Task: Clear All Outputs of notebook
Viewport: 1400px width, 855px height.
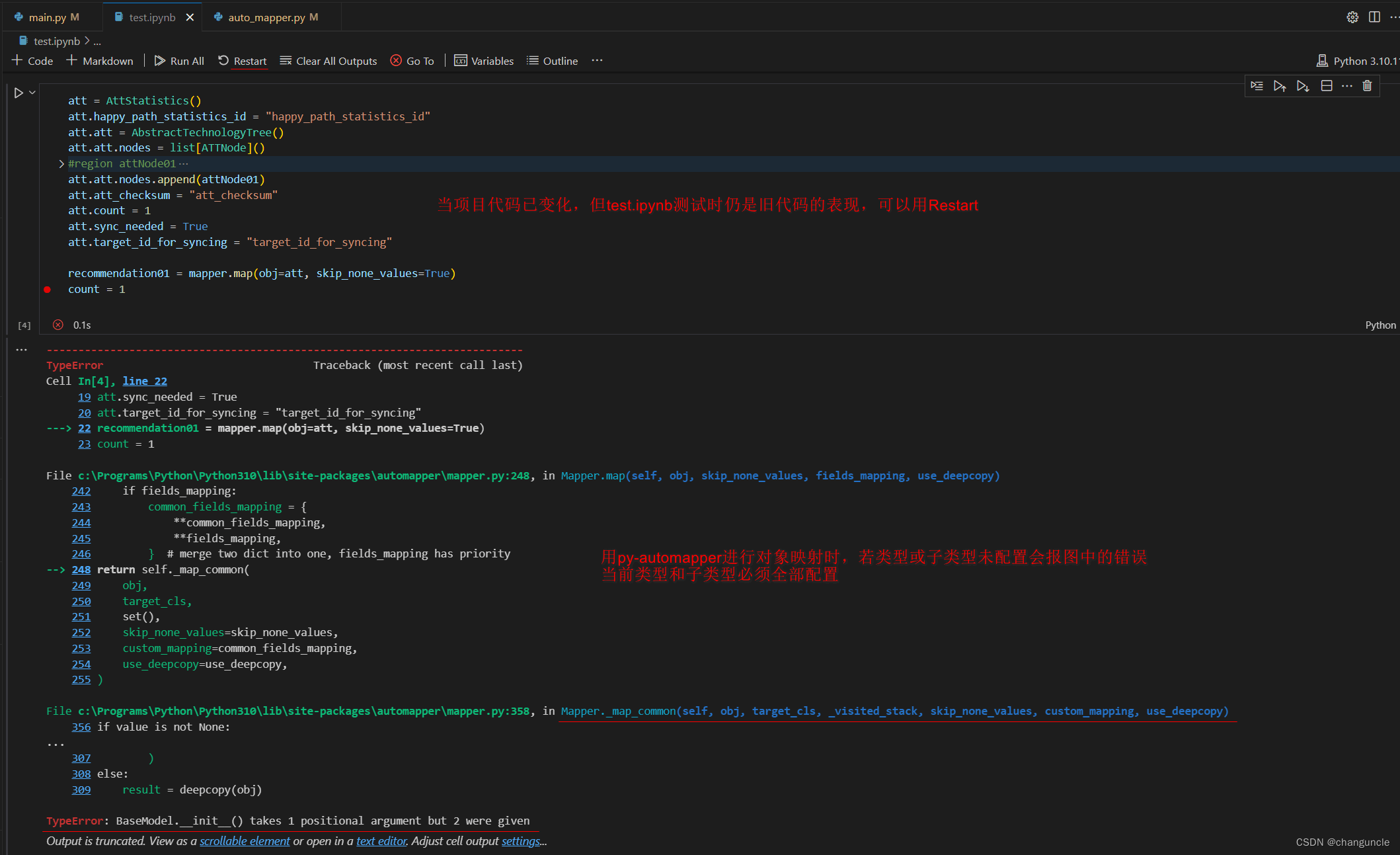Action: (329, 61)
